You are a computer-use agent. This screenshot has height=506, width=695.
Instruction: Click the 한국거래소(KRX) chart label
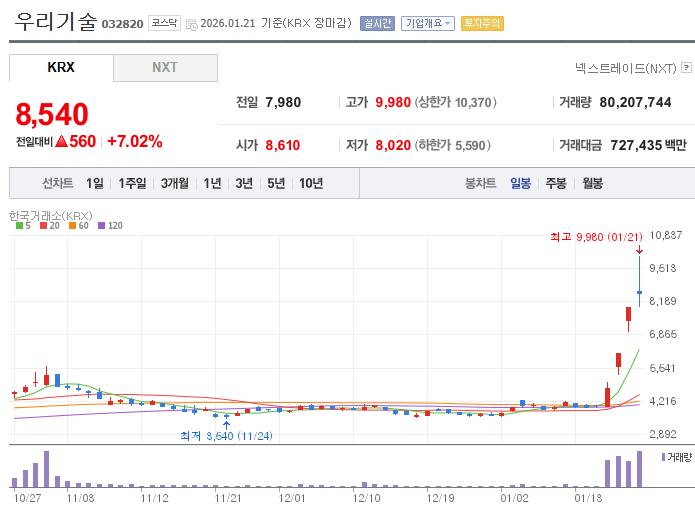(51, 216)
